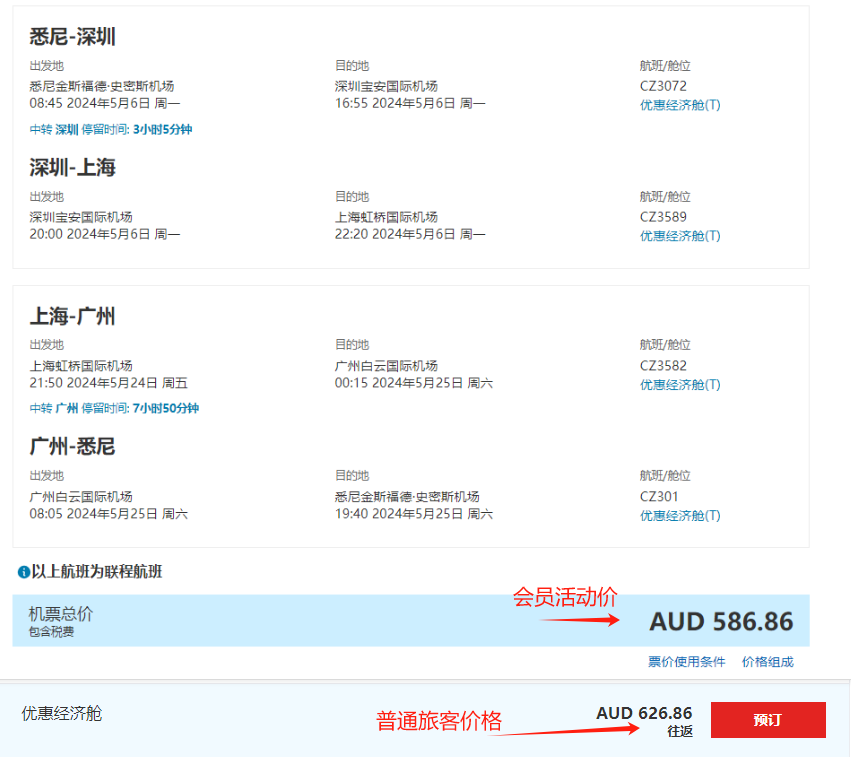The image size is (851, 757).
Task: Click flight number CZ301
Action: [659, 497]
